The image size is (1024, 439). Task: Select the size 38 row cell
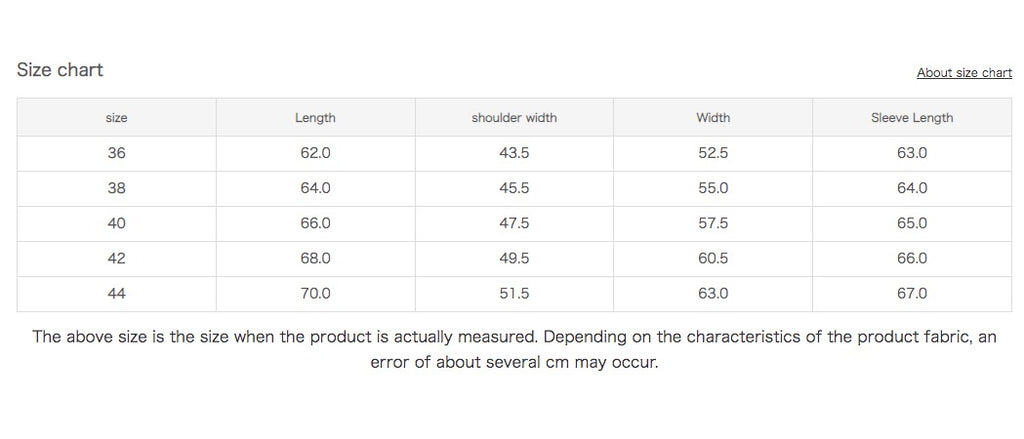pyautogui.click(x=117, y=188)
